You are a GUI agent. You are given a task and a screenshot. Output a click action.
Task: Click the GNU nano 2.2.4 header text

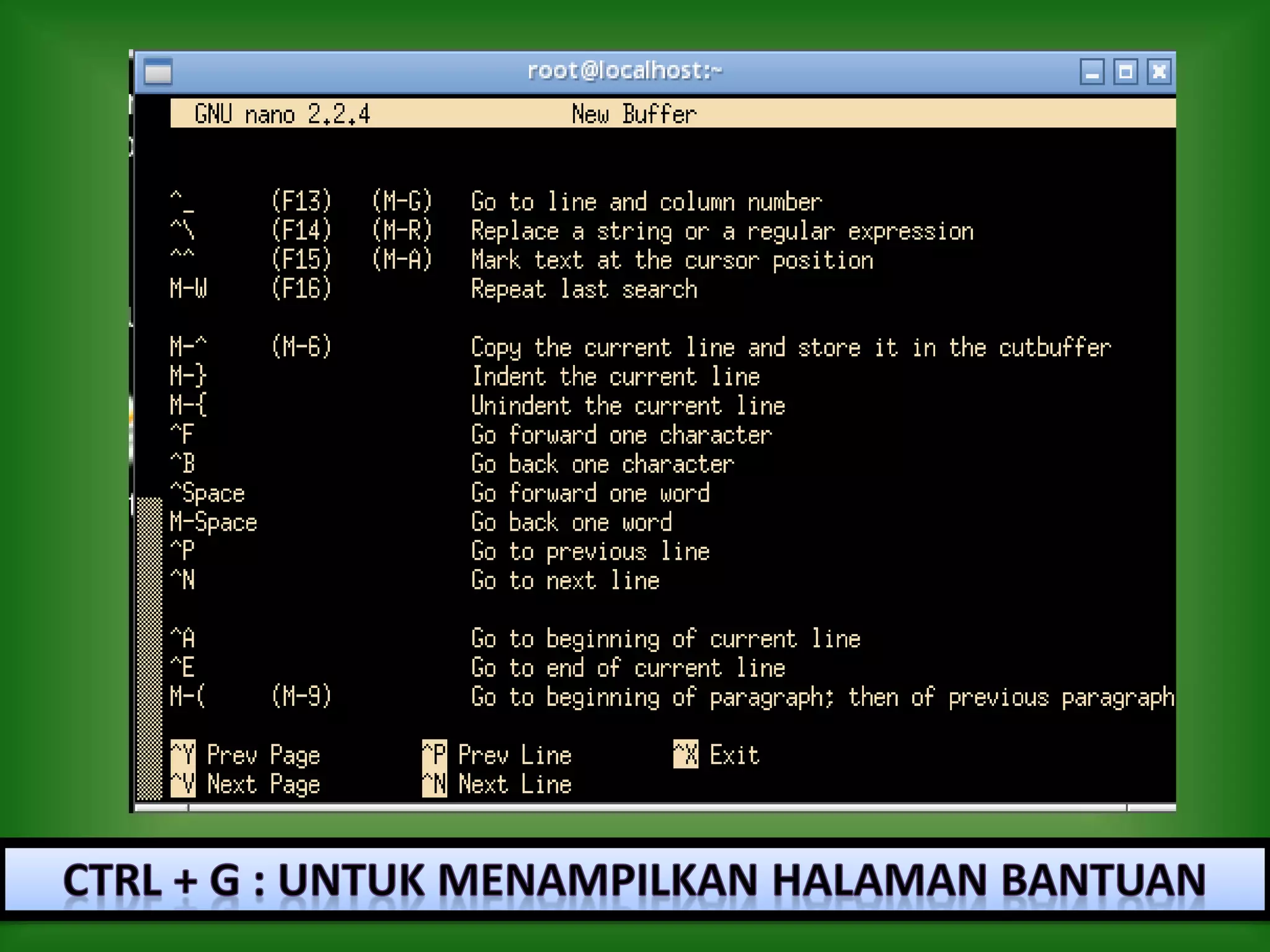coord(282,114)
